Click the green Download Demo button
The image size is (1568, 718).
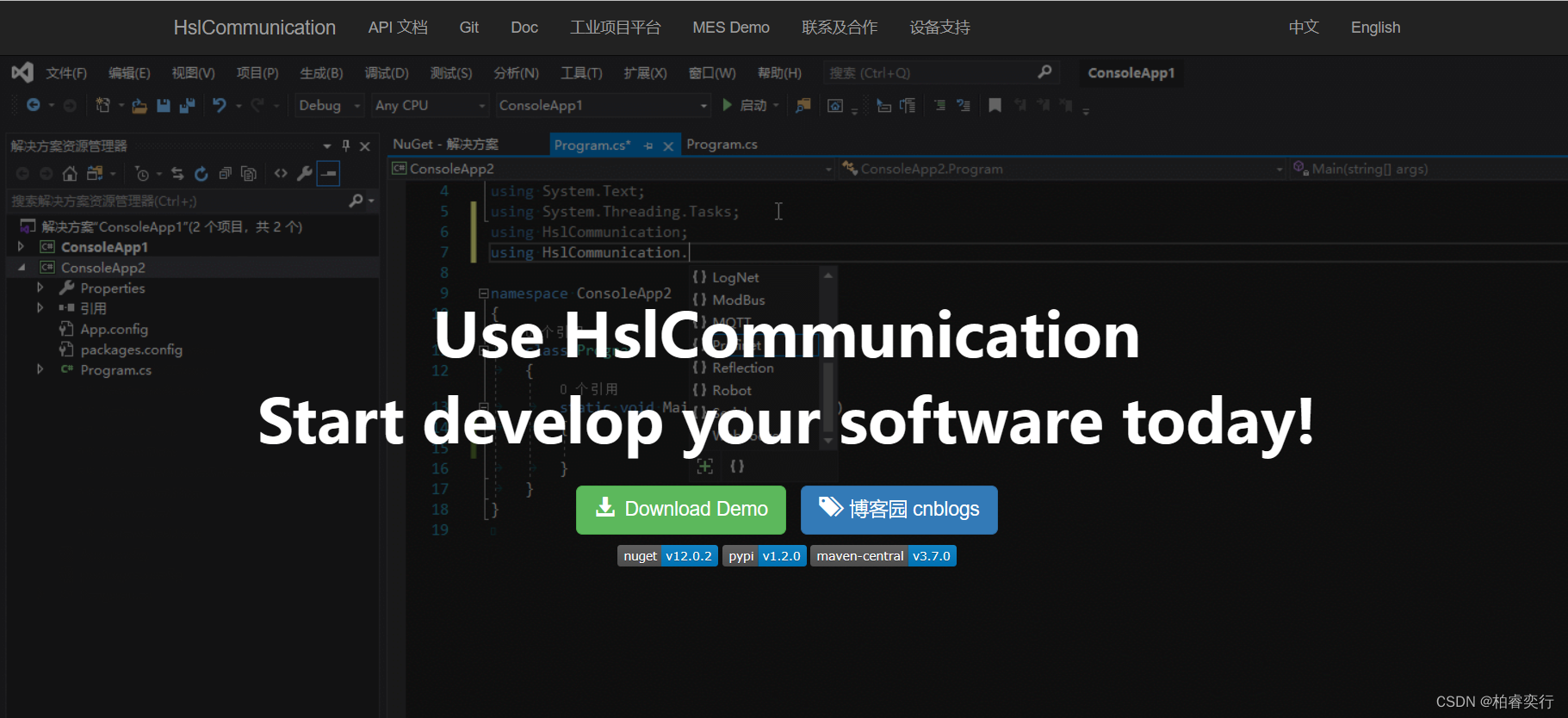coord(681,510)
